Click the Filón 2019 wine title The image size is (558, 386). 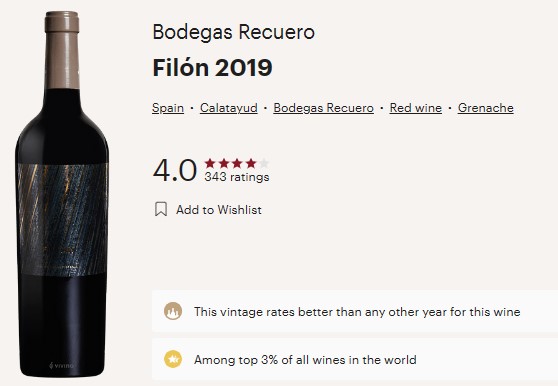212,67
